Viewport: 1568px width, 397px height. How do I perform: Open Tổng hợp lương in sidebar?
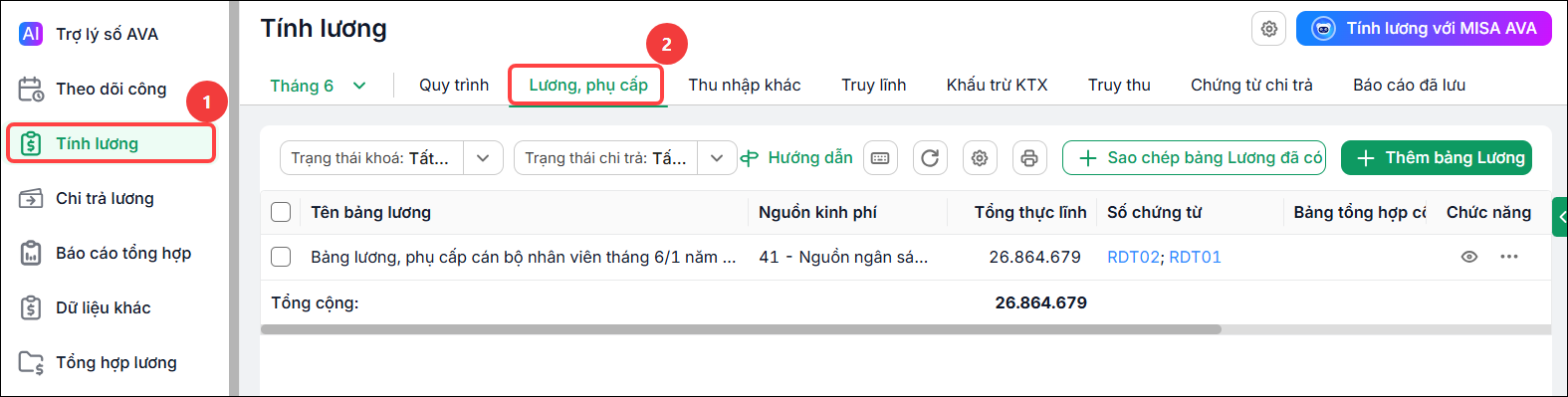point(116,362)
